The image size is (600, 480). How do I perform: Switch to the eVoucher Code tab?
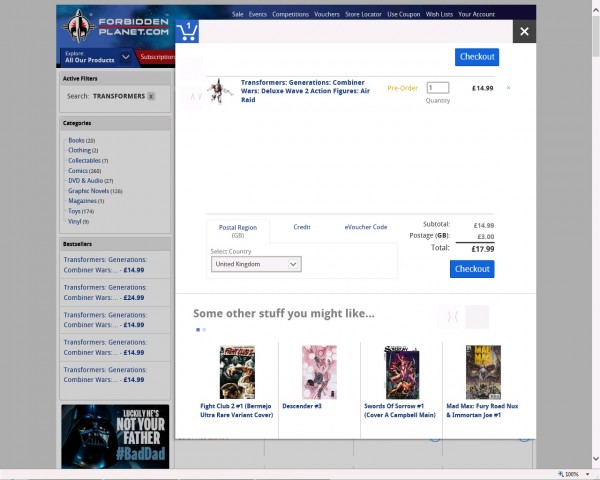(366, 227)
